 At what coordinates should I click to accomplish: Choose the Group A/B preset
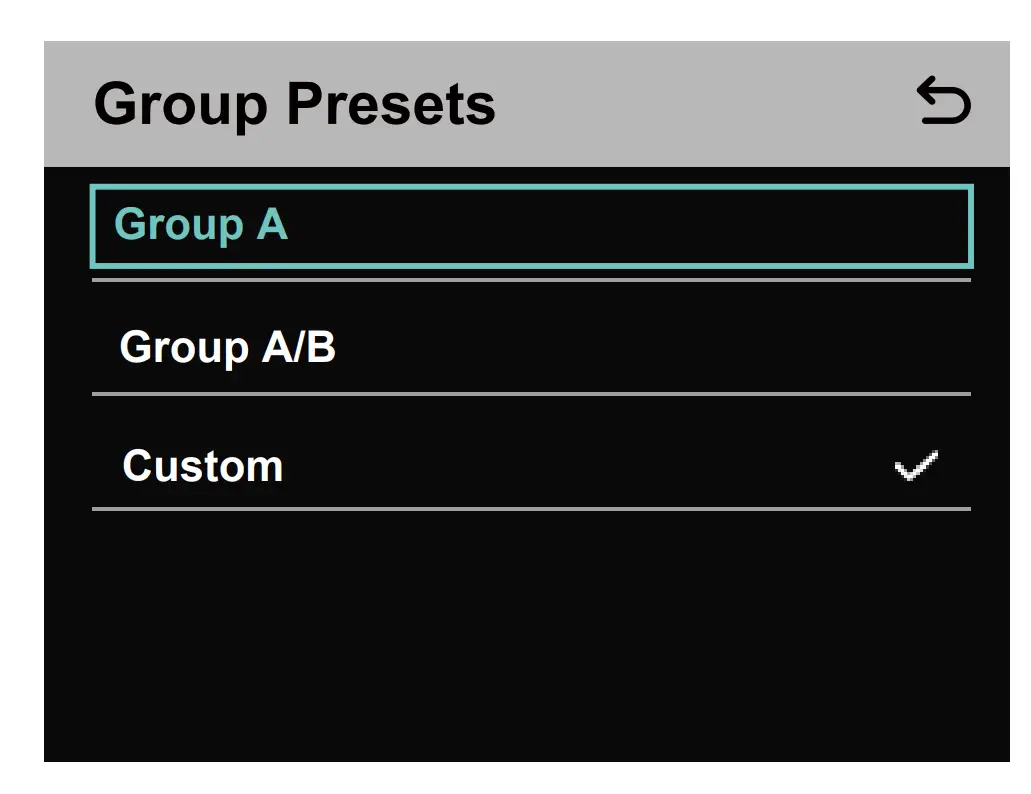click(530, 348)
